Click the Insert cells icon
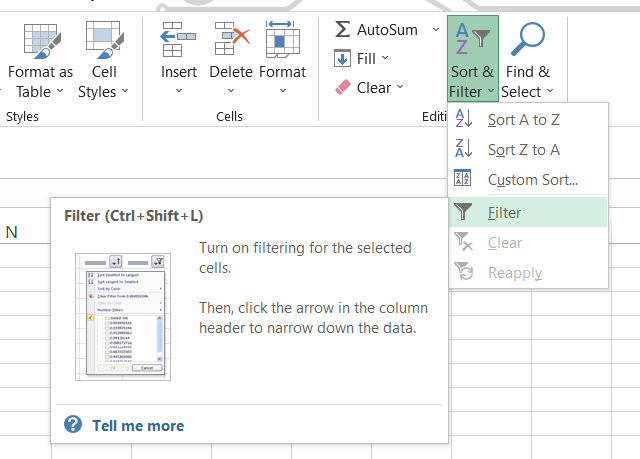This screenshot has width=640, height=459. pyautogui.click(x=179, y=40)
